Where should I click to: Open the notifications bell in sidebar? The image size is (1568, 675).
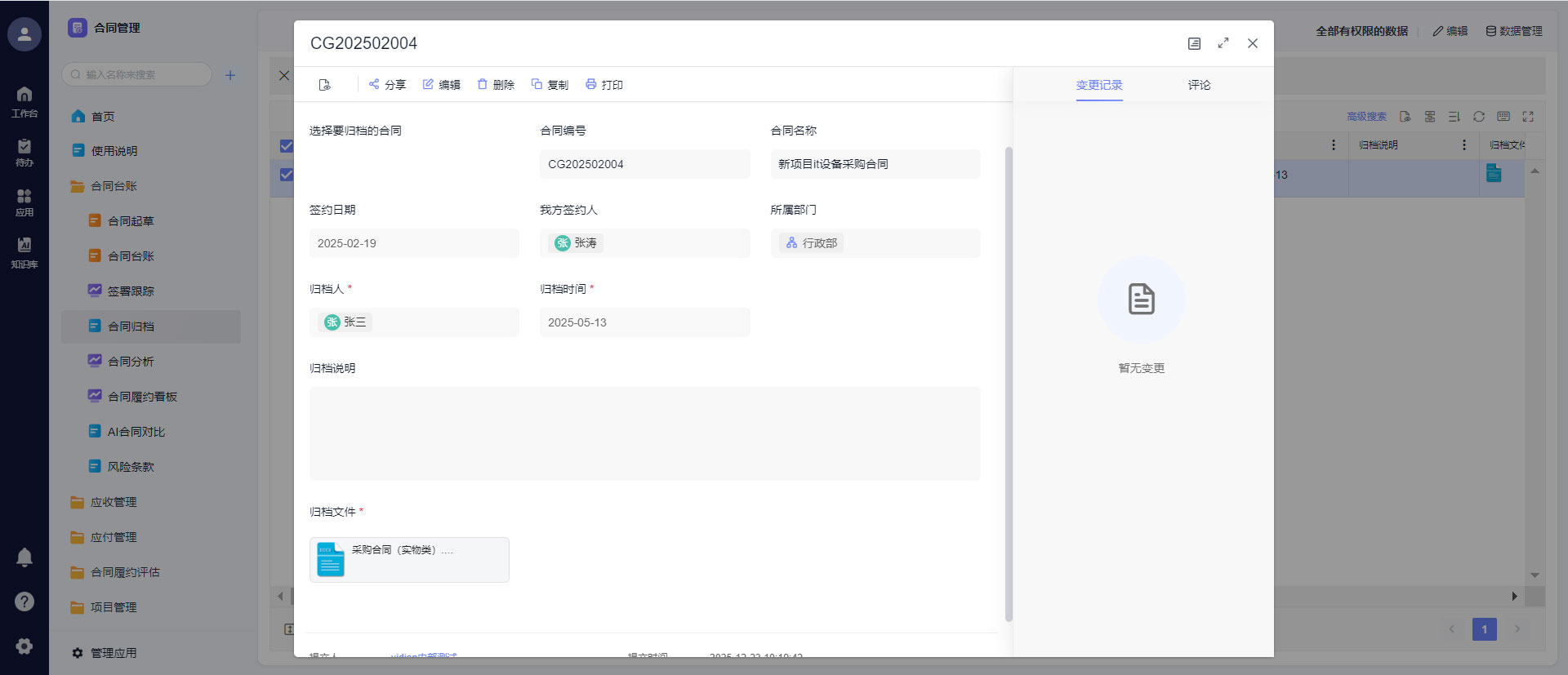click(x=24, y=557)
